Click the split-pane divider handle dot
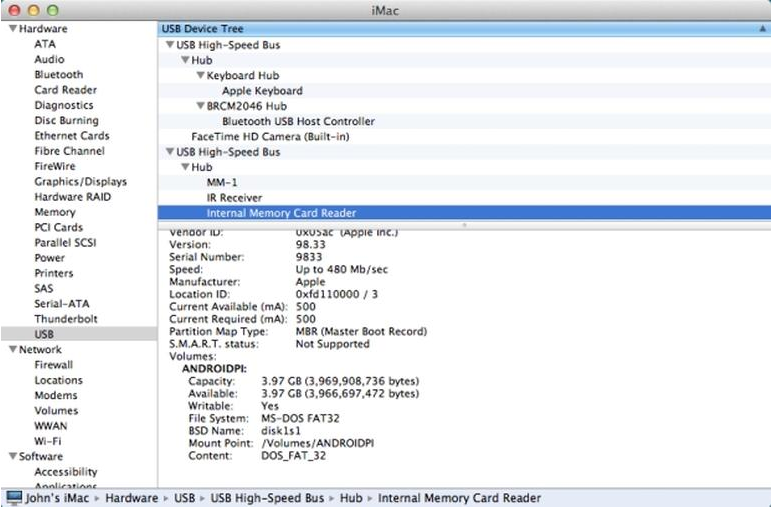The image size is (772, 507). tap(464, 225)
